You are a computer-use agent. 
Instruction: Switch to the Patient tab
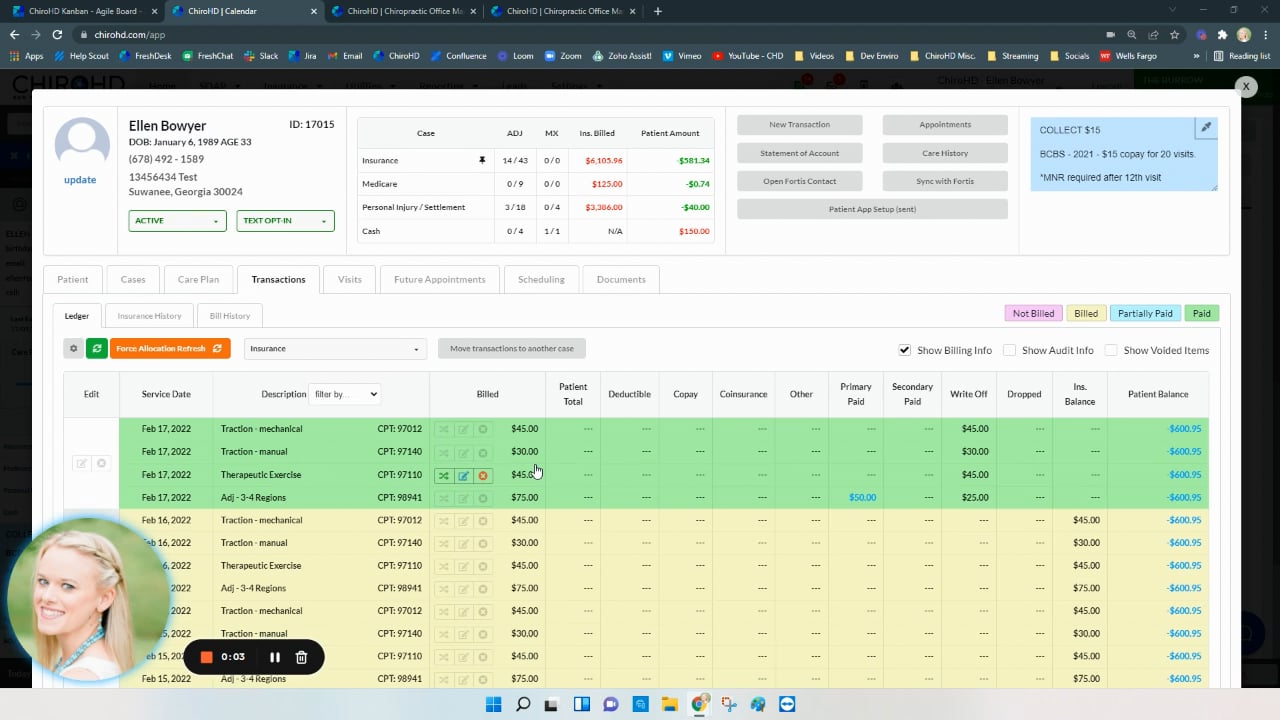[x=73, y=279]
